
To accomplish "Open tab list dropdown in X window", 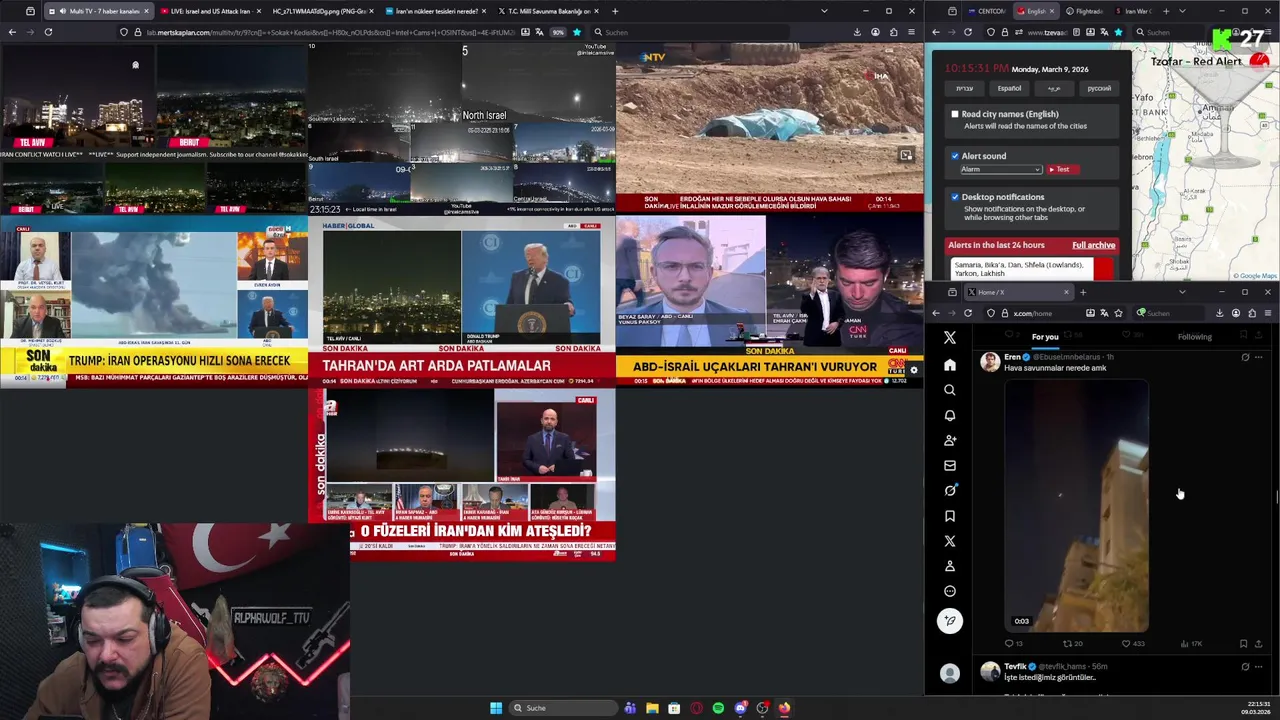I will click(x=1182, y=292).
